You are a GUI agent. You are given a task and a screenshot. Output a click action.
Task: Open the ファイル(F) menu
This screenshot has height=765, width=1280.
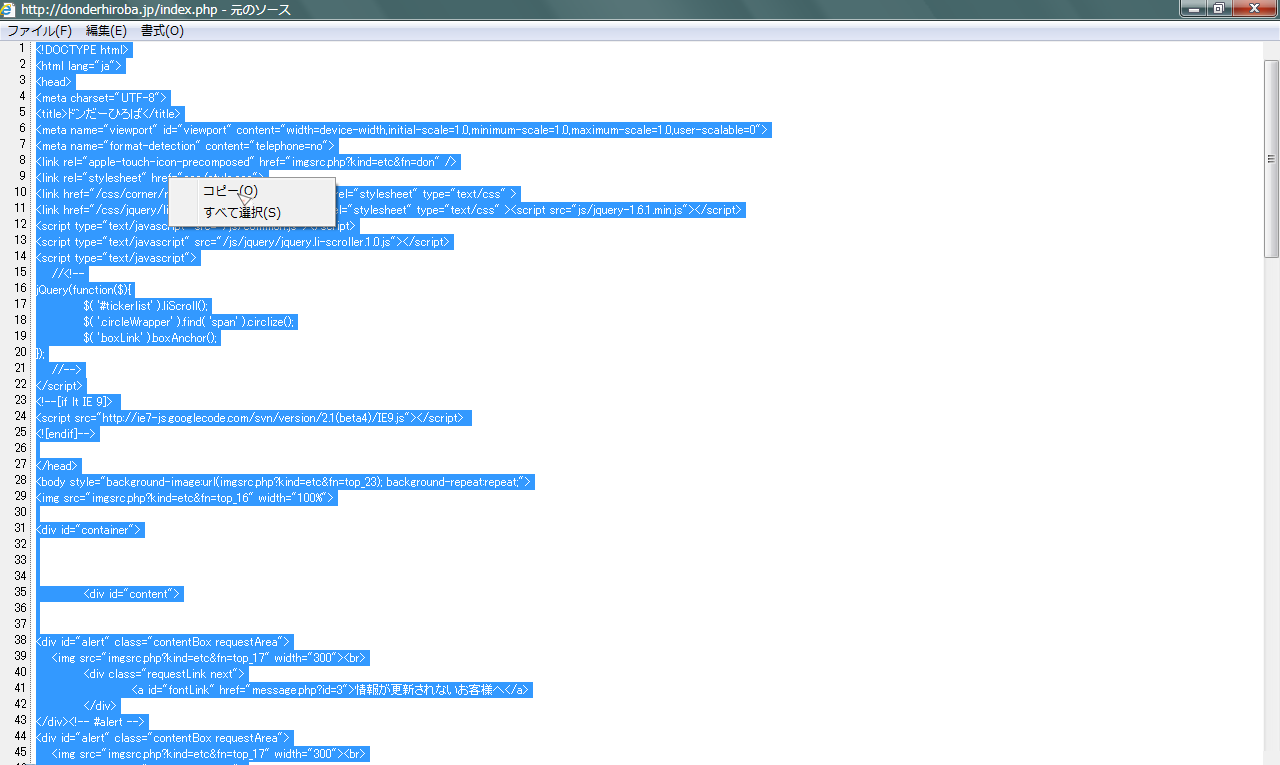39,31
